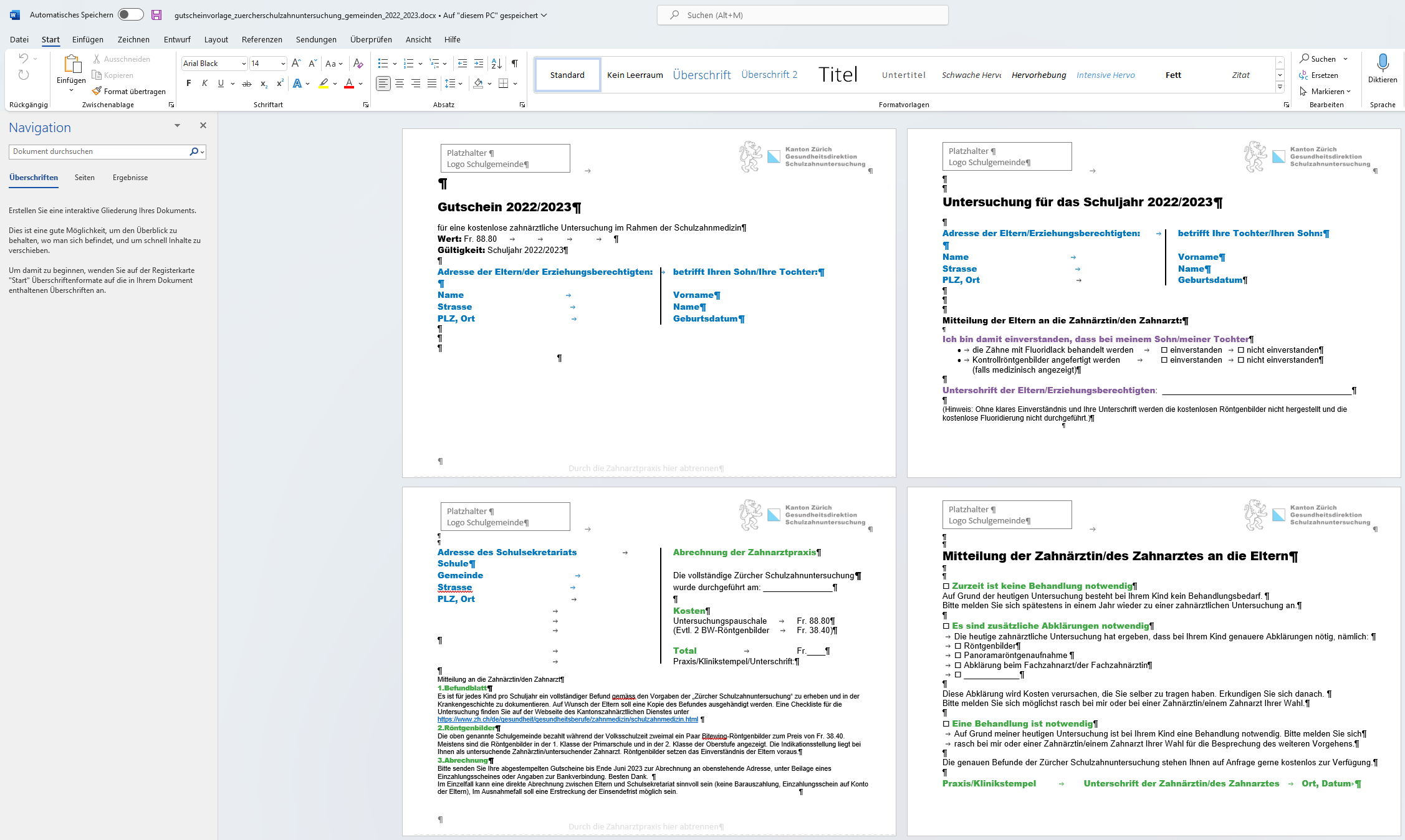Toggle bold F button
Viewport: 1405px width, 840px height.
(188, 83)
